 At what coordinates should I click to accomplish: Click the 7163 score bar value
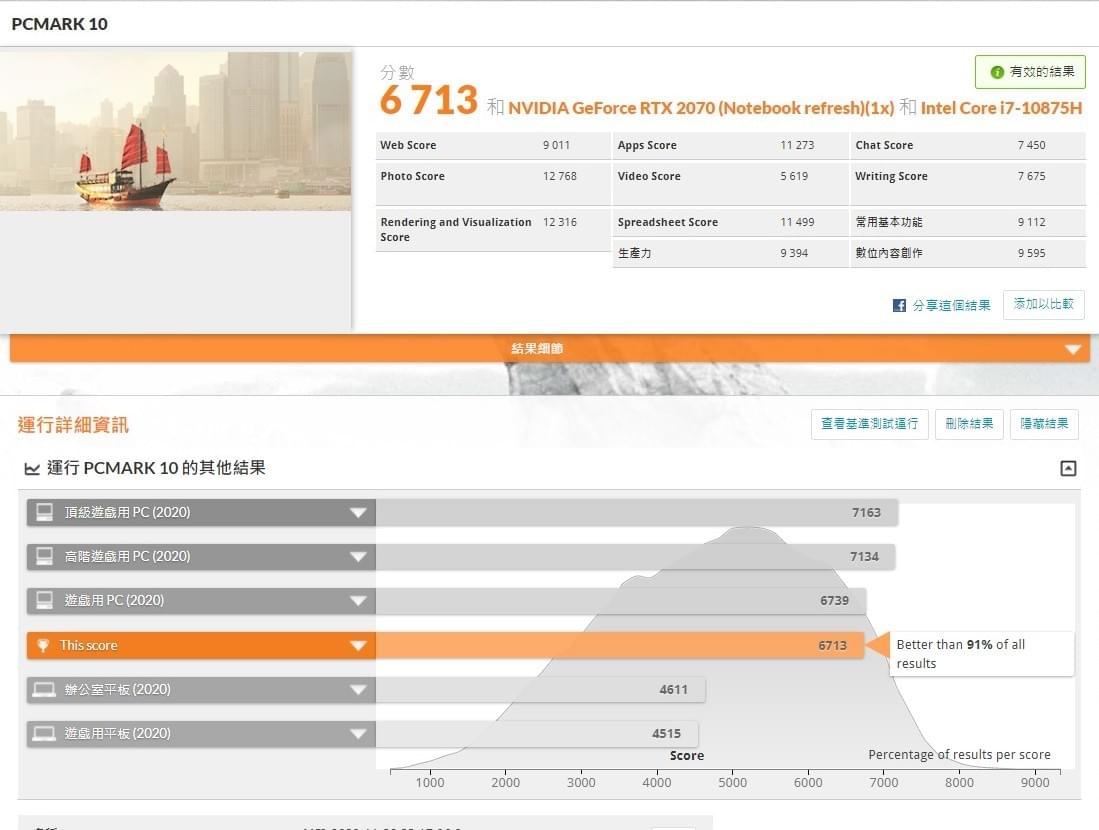pyautogui.click(x=866, y=512)
